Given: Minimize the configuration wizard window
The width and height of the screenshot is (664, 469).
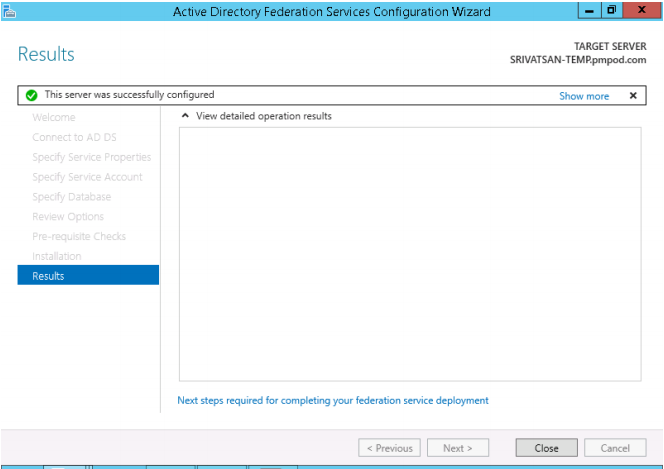Looking at the screenshot, I should click(x=589, y=11).
